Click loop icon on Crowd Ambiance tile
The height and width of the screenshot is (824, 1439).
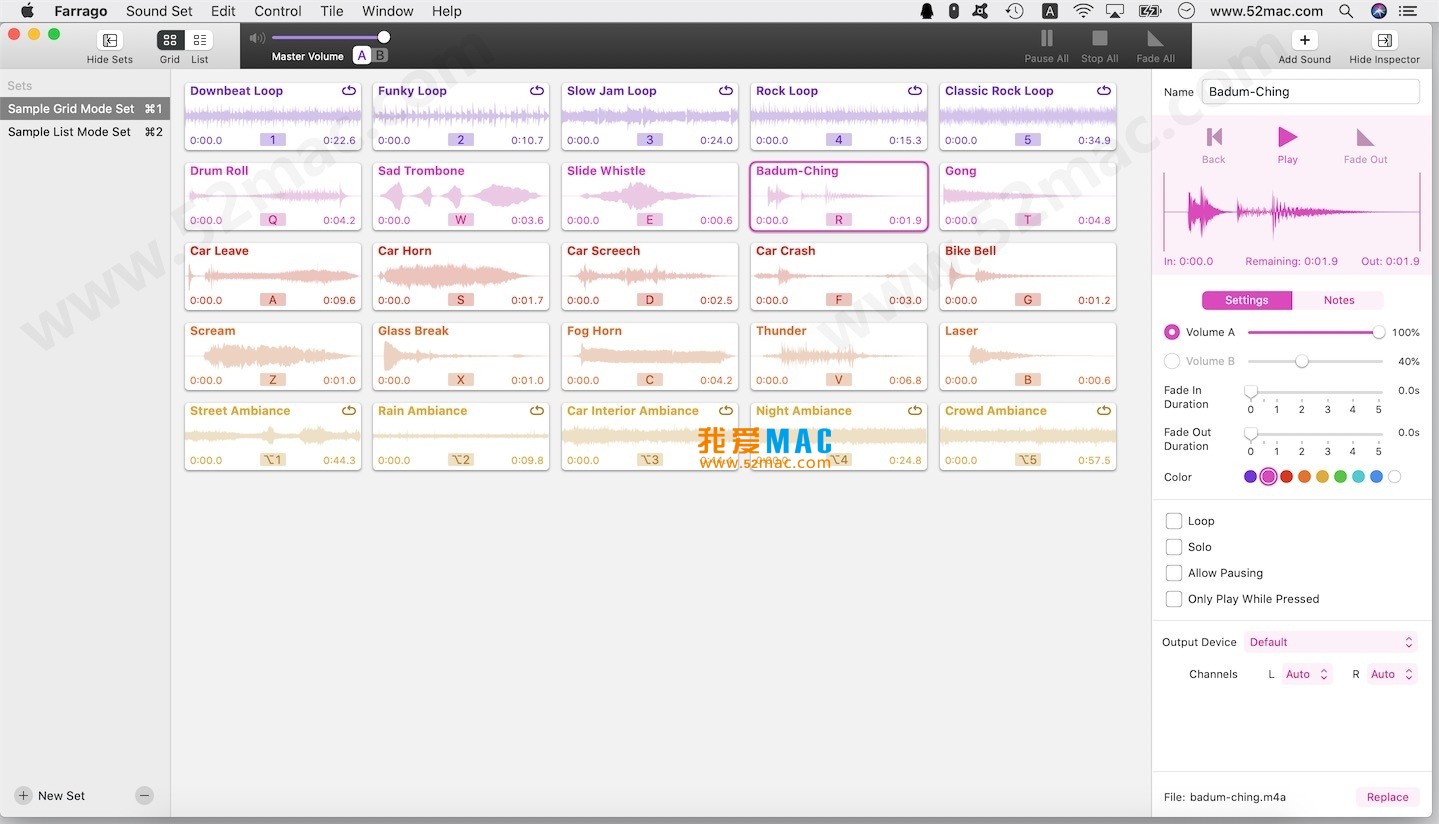point(1104,410)
